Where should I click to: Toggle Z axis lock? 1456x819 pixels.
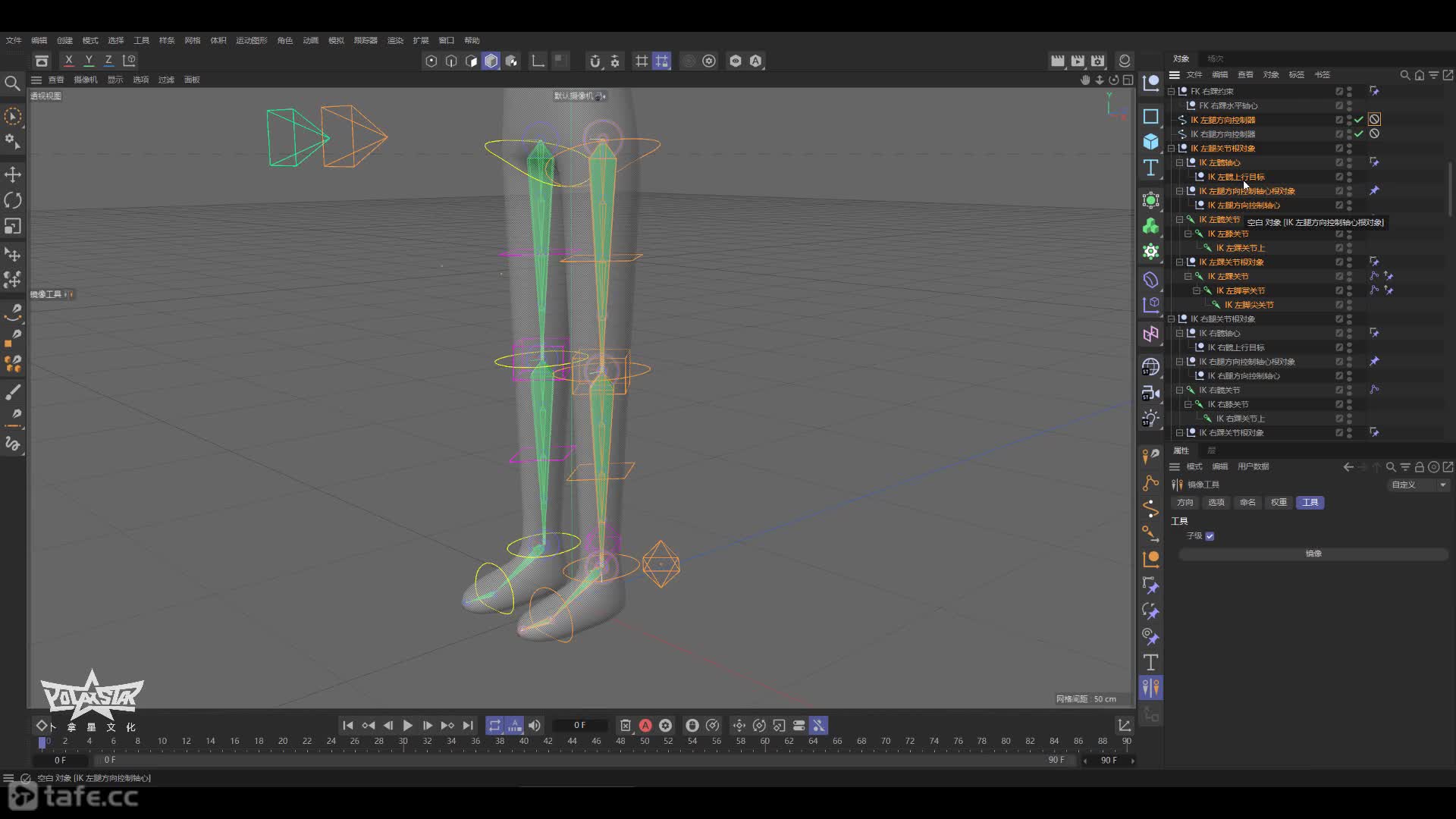(108, 61)
